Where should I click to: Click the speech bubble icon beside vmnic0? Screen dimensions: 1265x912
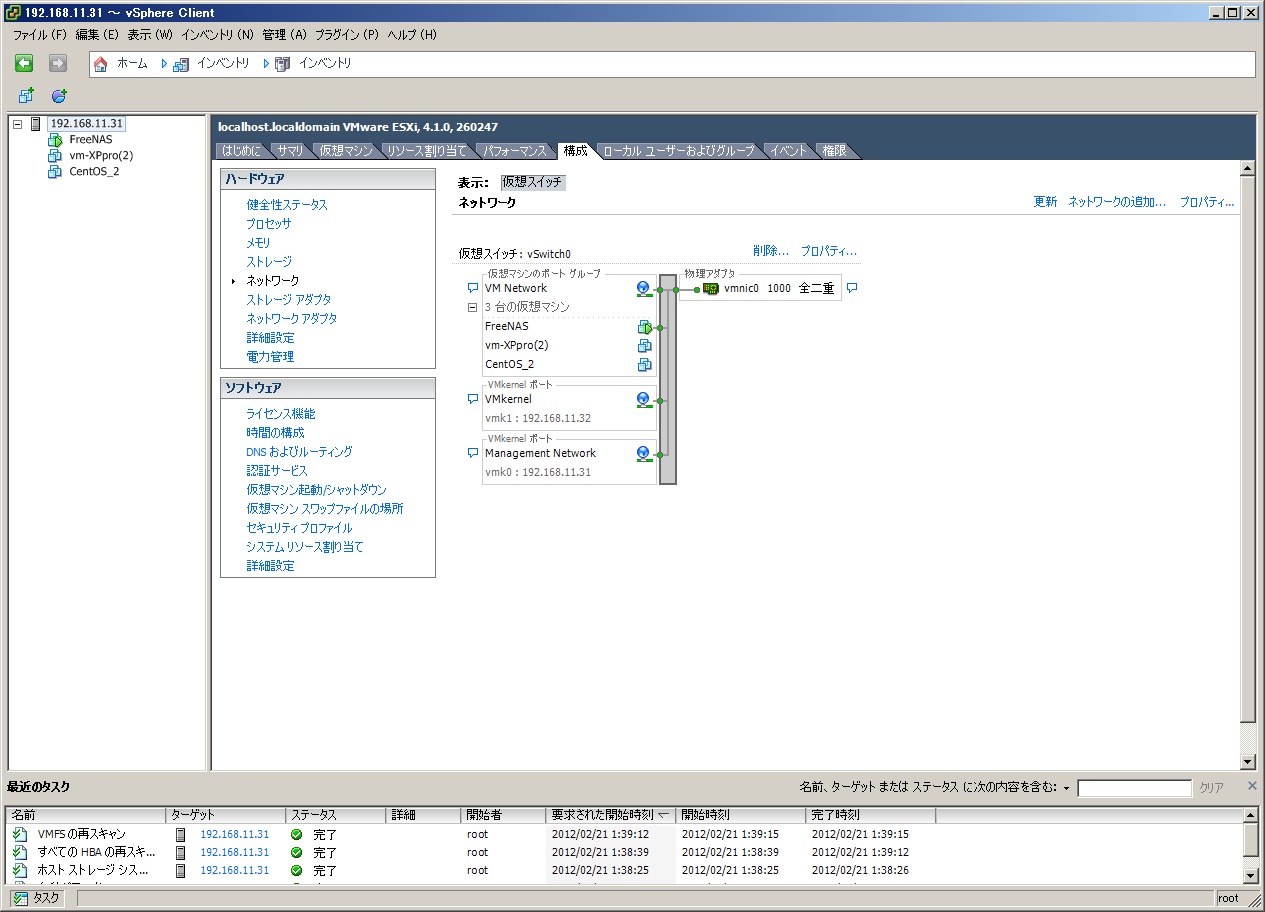[x=852, y=288]
